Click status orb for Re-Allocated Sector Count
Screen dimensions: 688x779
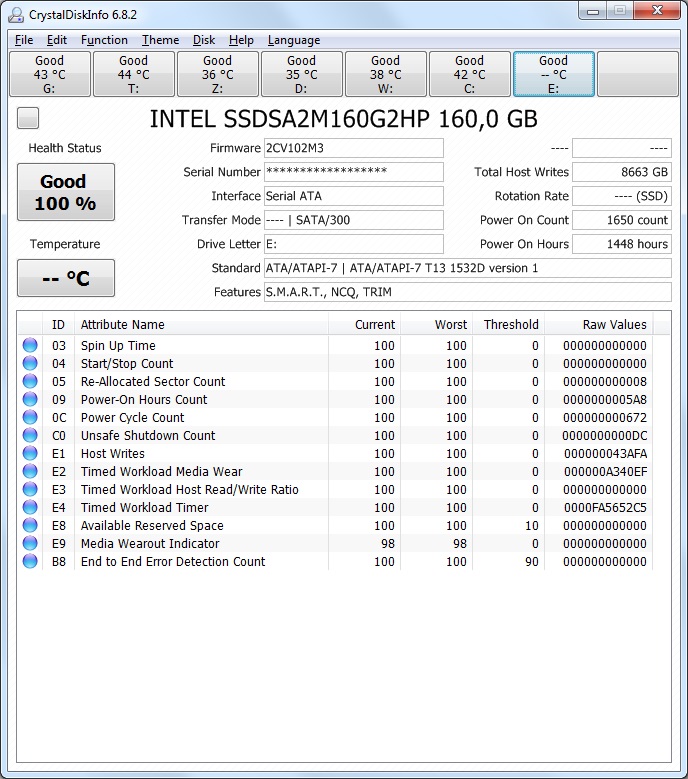coord(30,381)
